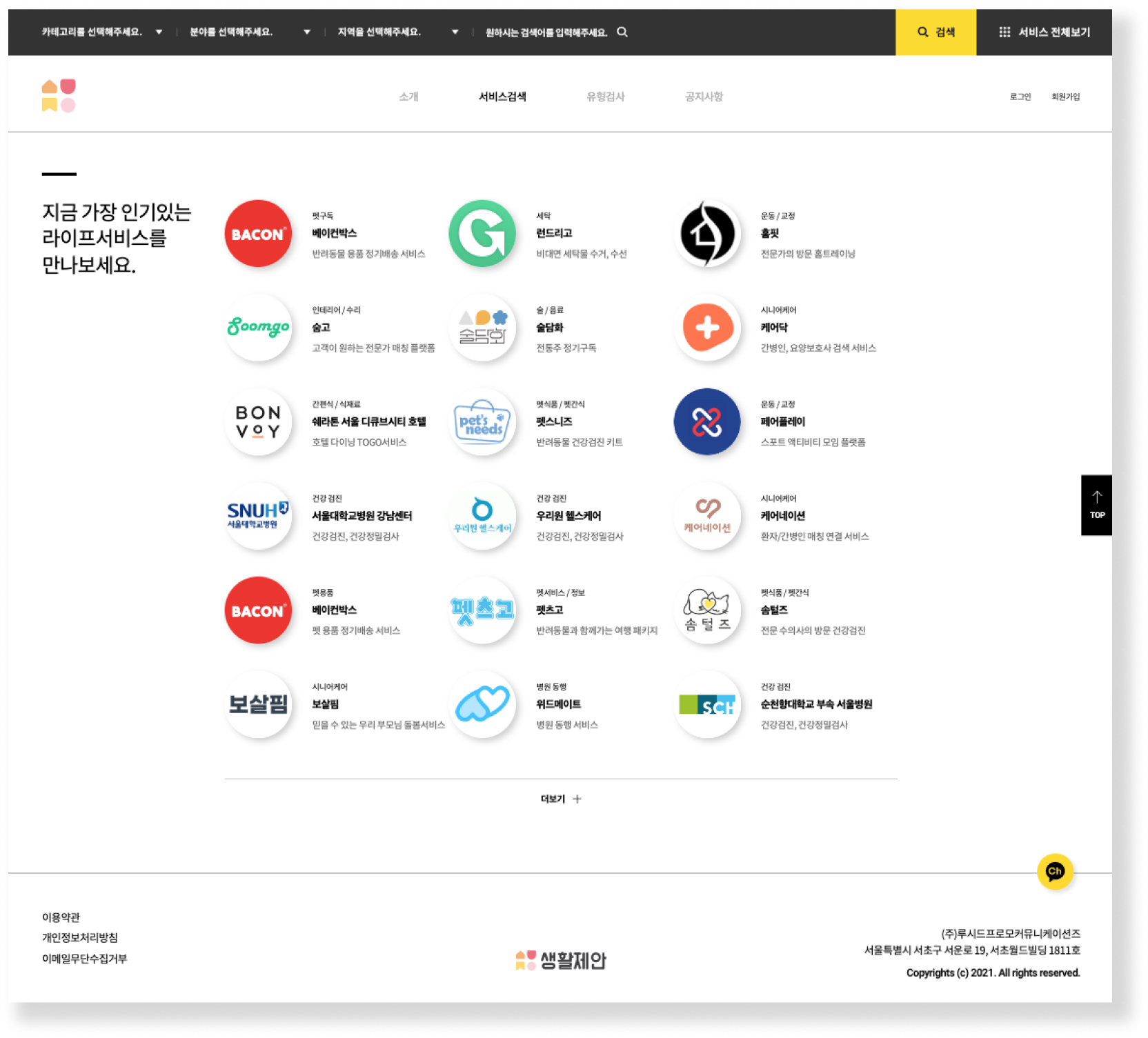
Task: Open the 공지사항 menu
Action: 704,97
